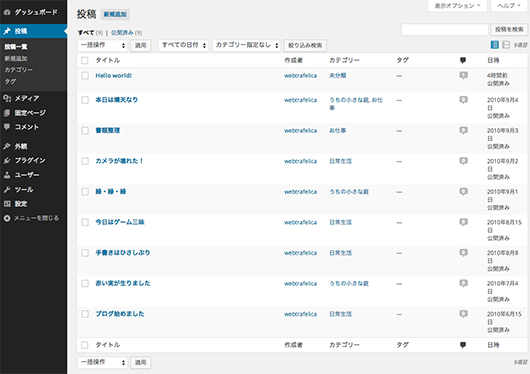Click comment bubble for 緑・緑・緑 post

click(x=463, y=192)
